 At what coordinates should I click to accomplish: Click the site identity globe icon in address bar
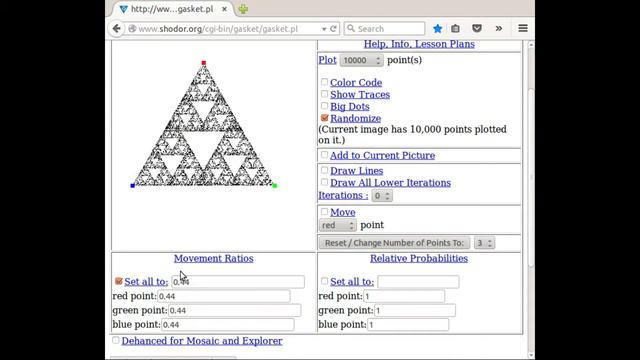[x=132, y=29]
